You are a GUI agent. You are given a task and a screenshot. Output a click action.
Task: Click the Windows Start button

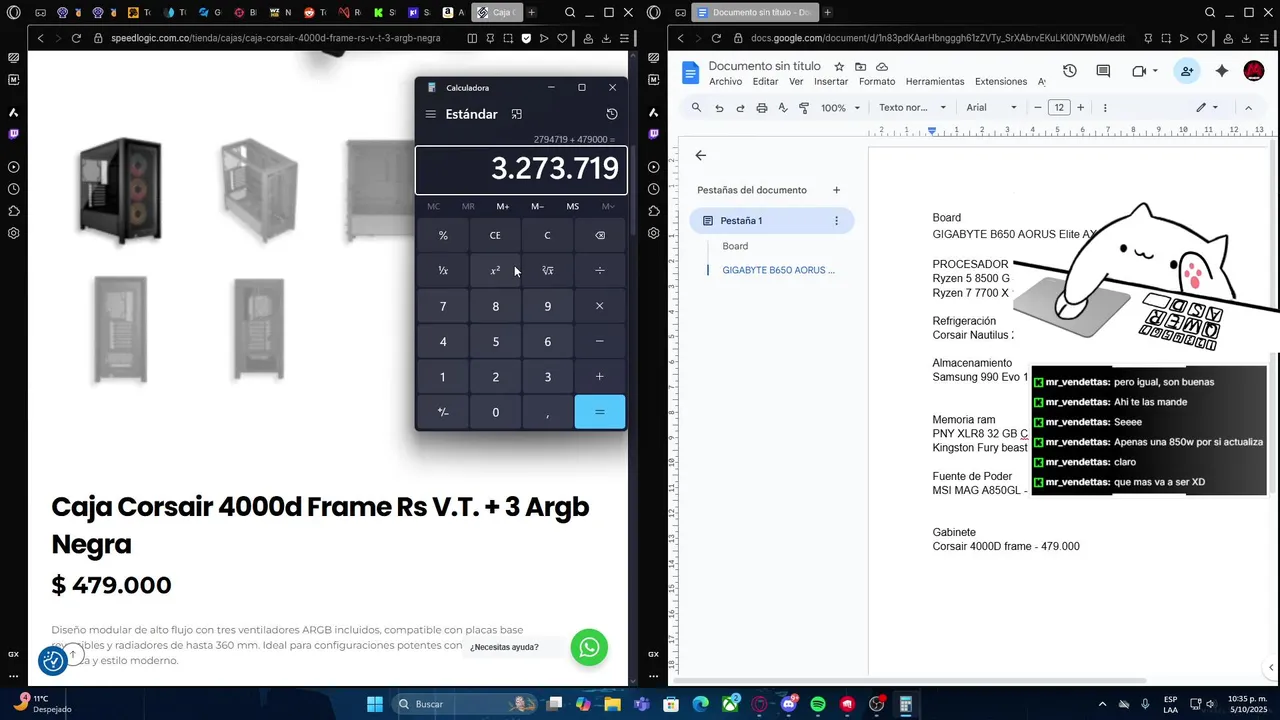click(375, 704)
